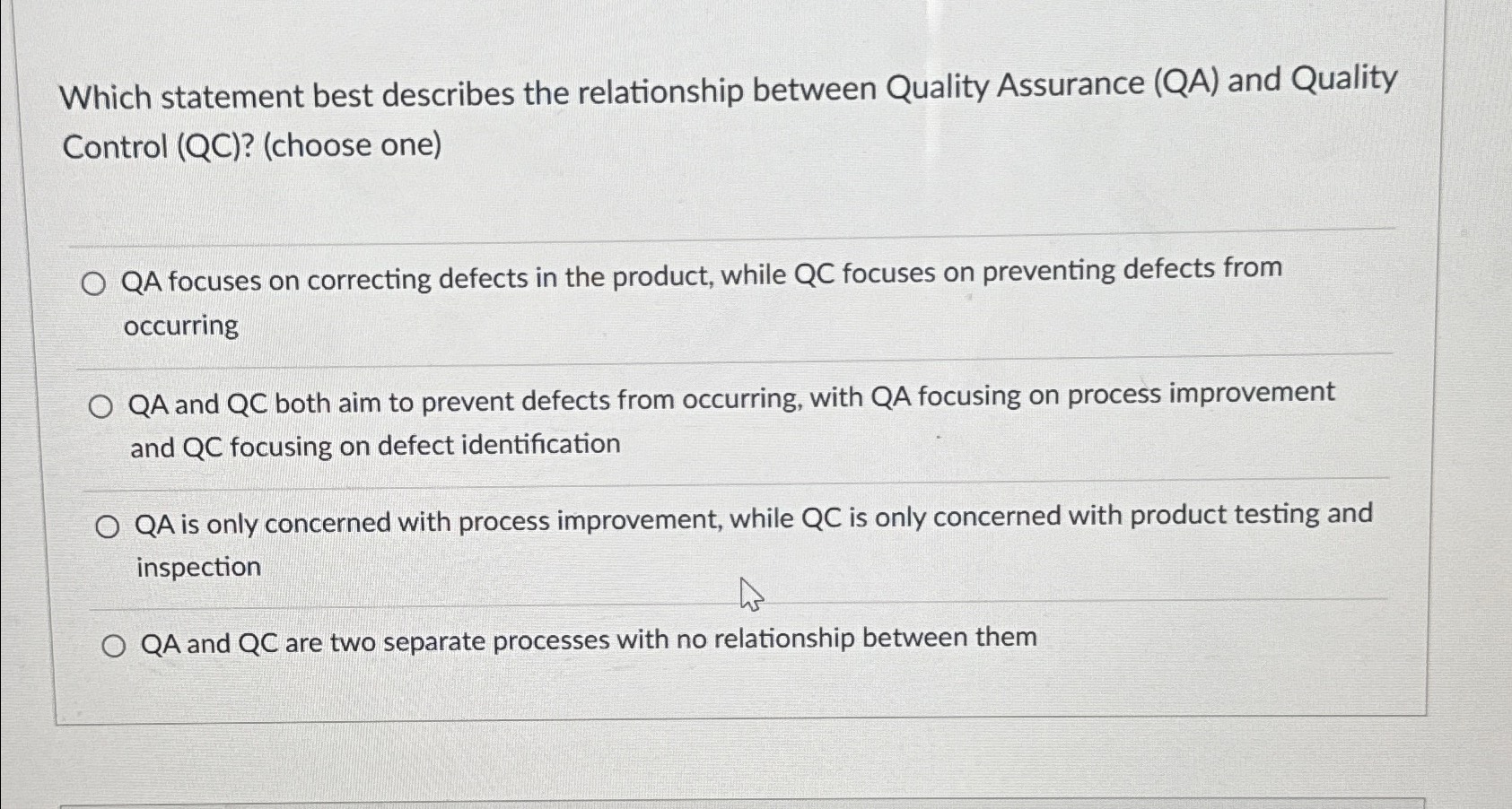Select the radio button for the second option
1512x809 pixels.
[101, 404]
